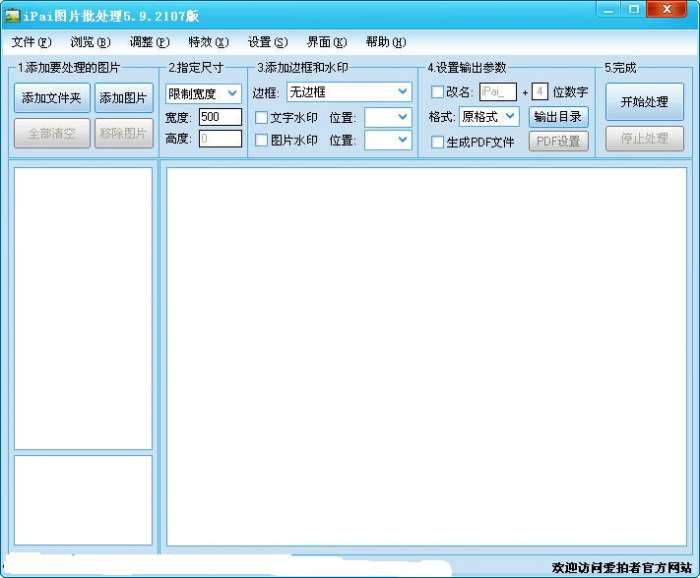This screenshot has width=700, height=578.
Task: Close the iPai window
Action: pos(667,9)
